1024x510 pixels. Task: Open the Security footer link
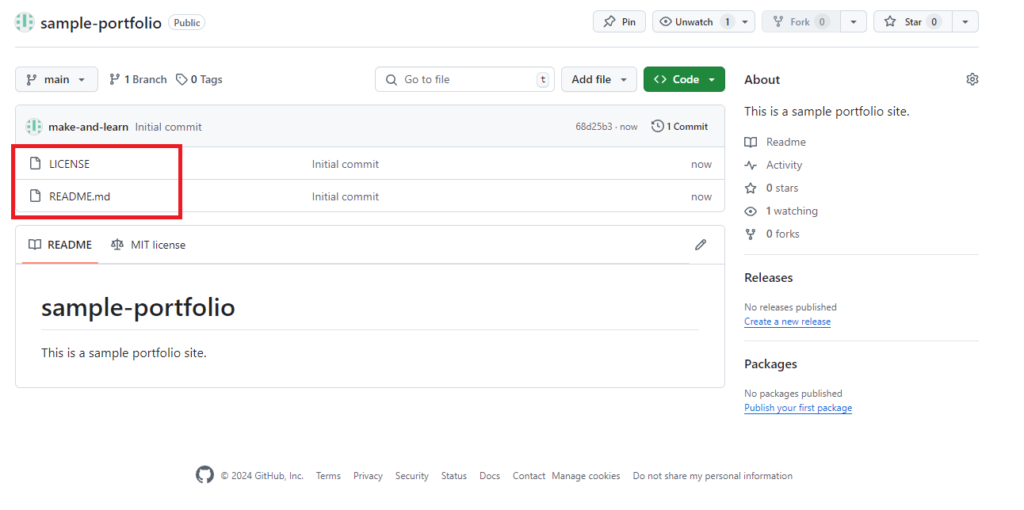coord(412,476)
